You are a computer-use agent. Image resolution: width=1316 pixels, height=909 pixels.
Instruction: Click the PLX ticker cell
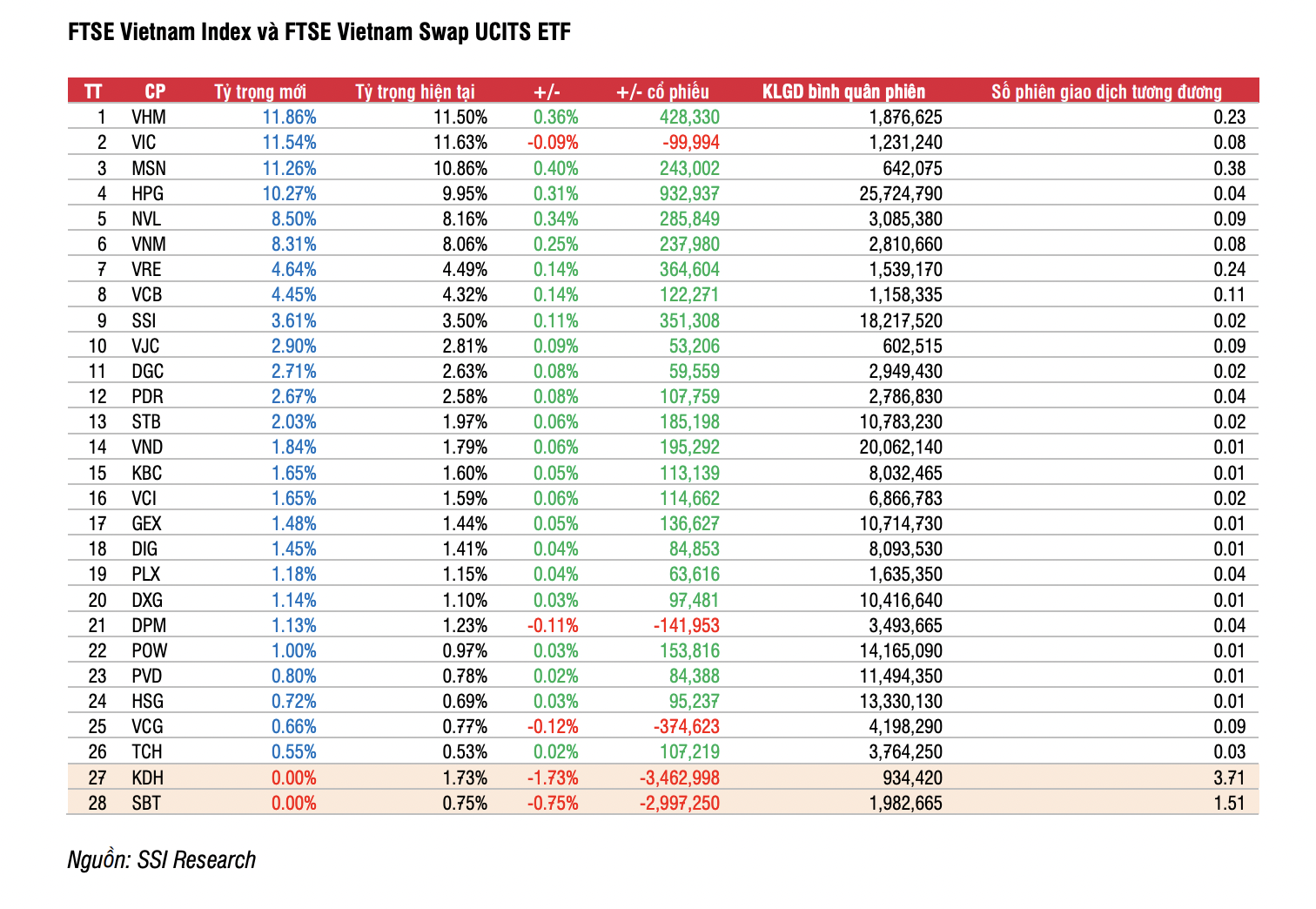point(146,574)
